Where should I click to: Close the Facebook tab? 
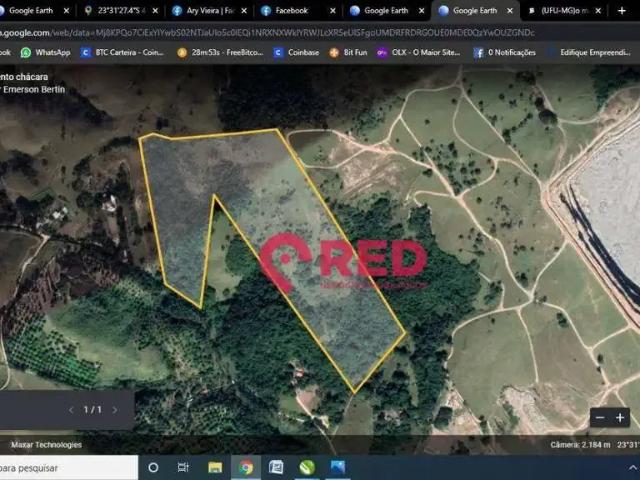[x=333, y=11]
